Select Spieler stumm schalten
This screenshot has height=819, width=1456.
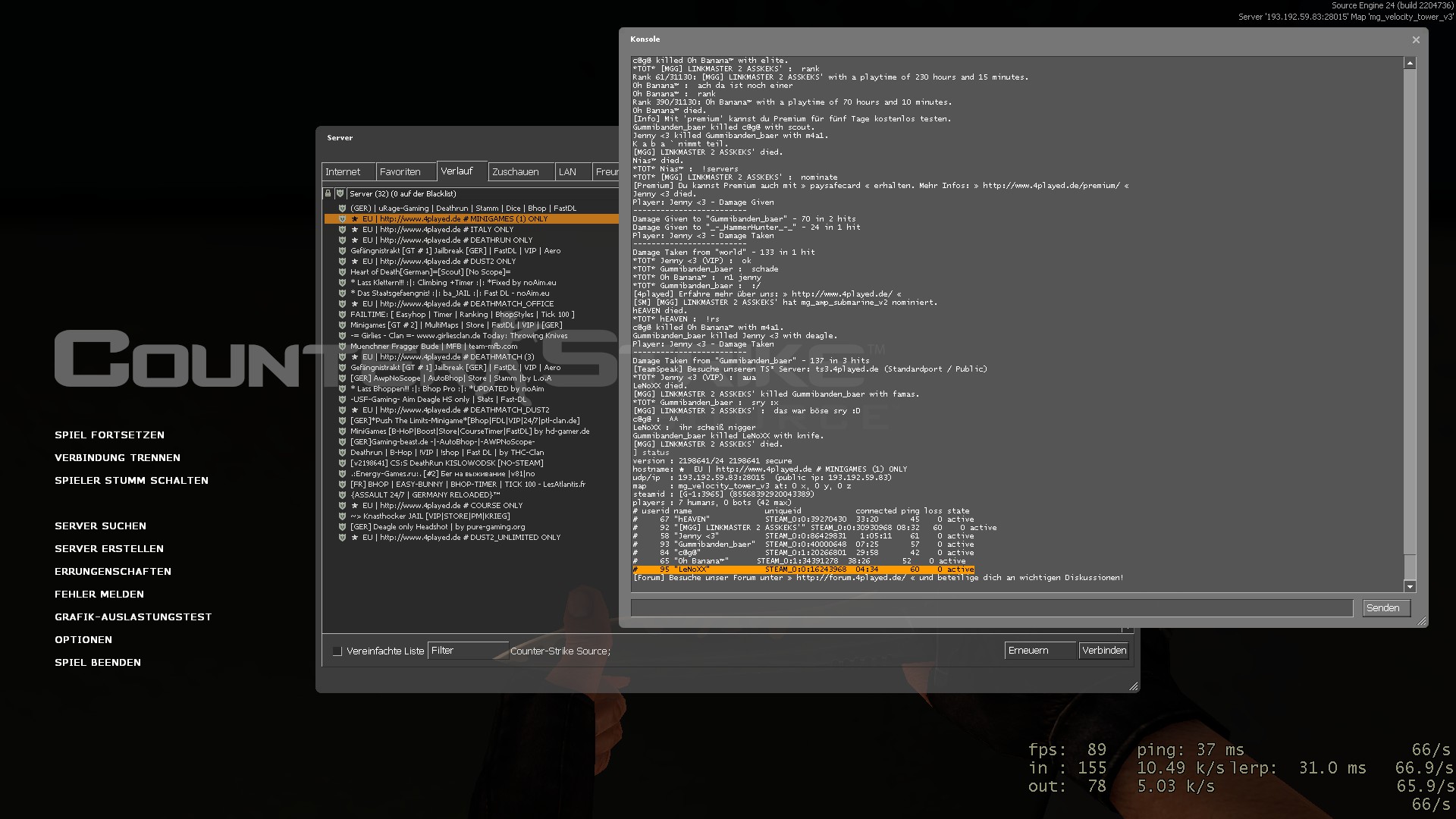[x=131, y=481]
